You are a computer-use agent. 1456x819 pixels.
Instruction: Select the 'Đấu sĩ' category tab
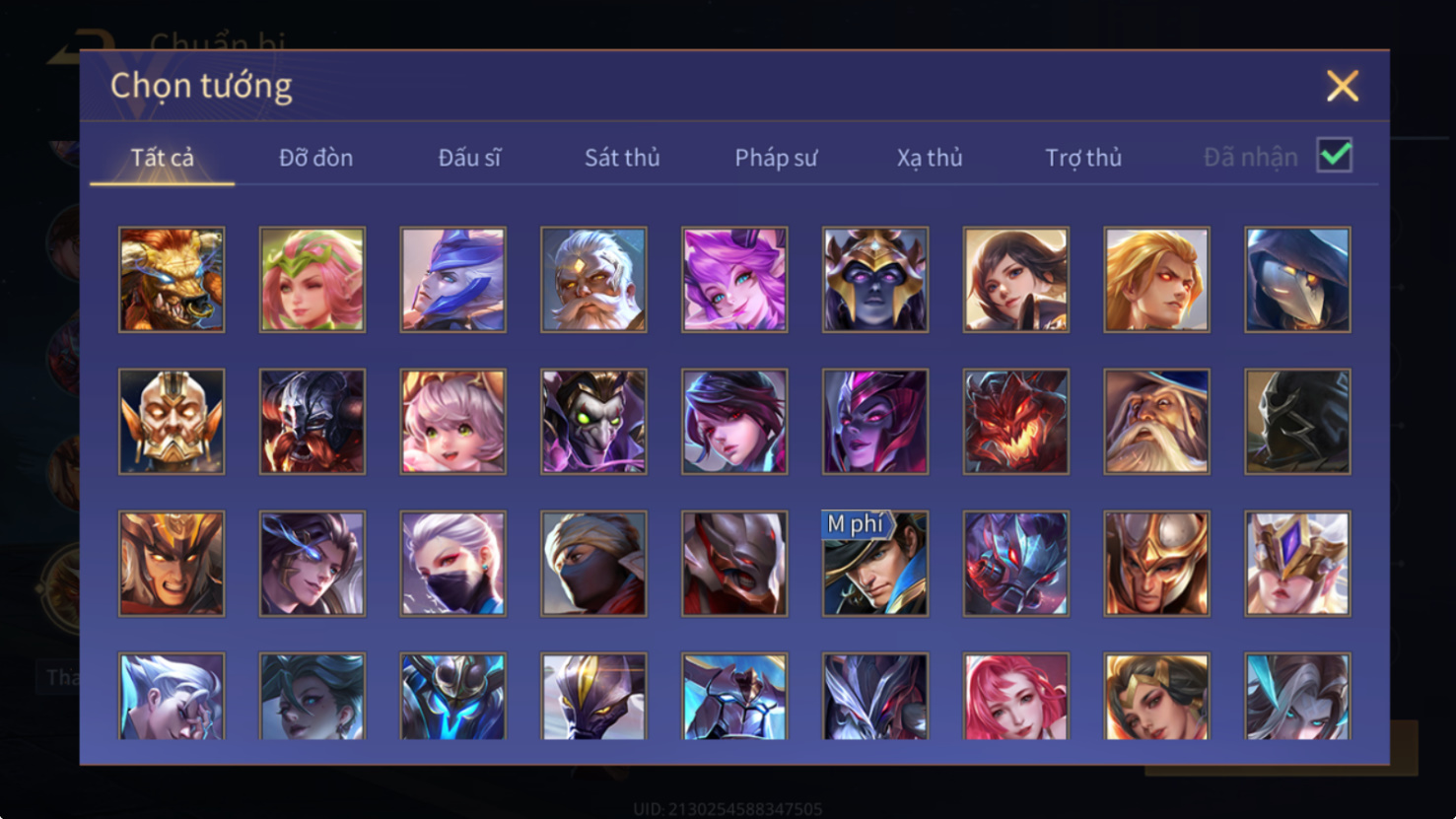coord(469,158)
